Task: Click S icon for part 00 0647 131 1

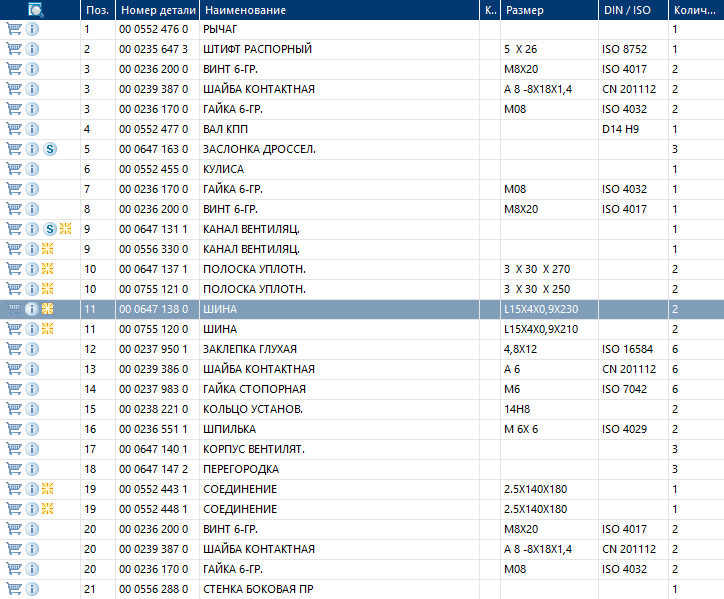Action: tap(50, 229)
